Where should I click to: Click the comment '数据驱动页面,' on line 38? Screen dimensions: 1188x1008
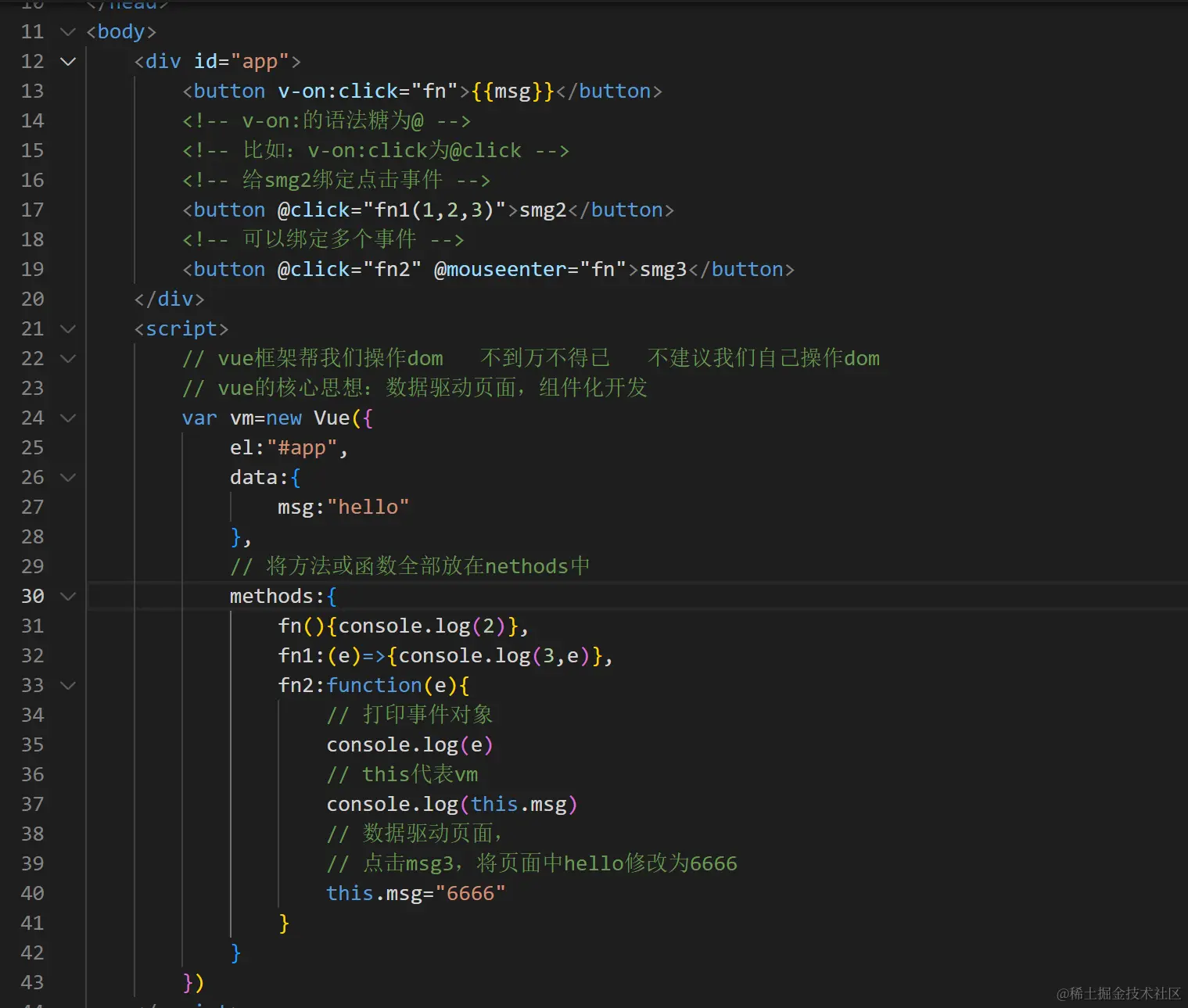point(415,834)
